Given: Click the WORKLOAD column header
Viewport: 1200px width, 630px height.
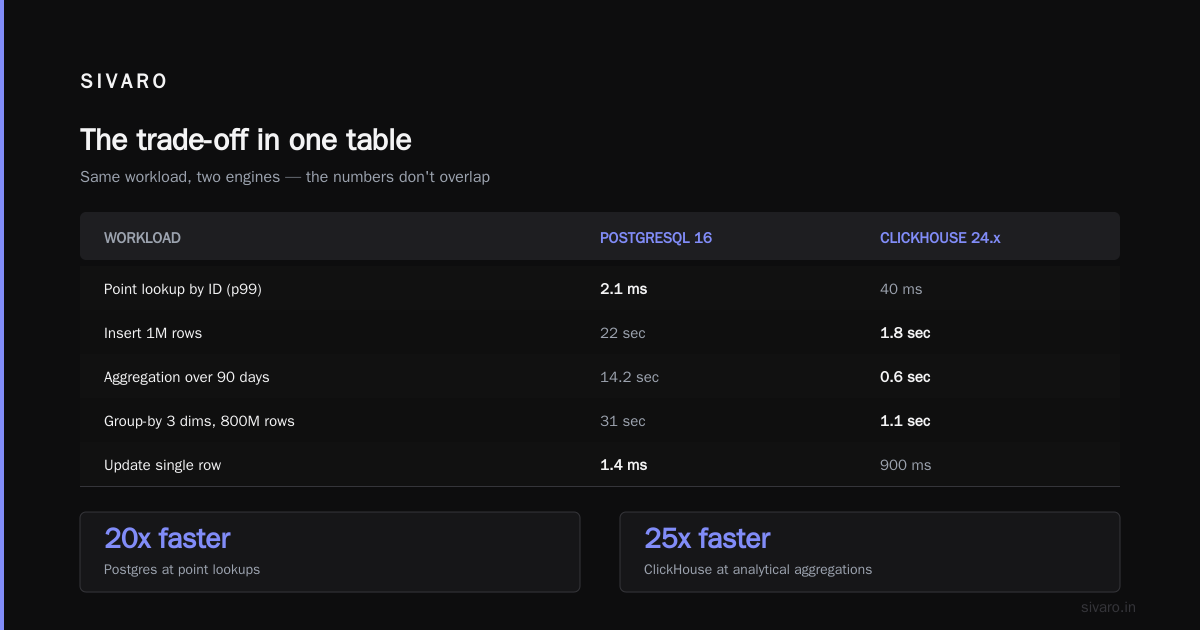Looking at the screenshot, I should (142, 238).
